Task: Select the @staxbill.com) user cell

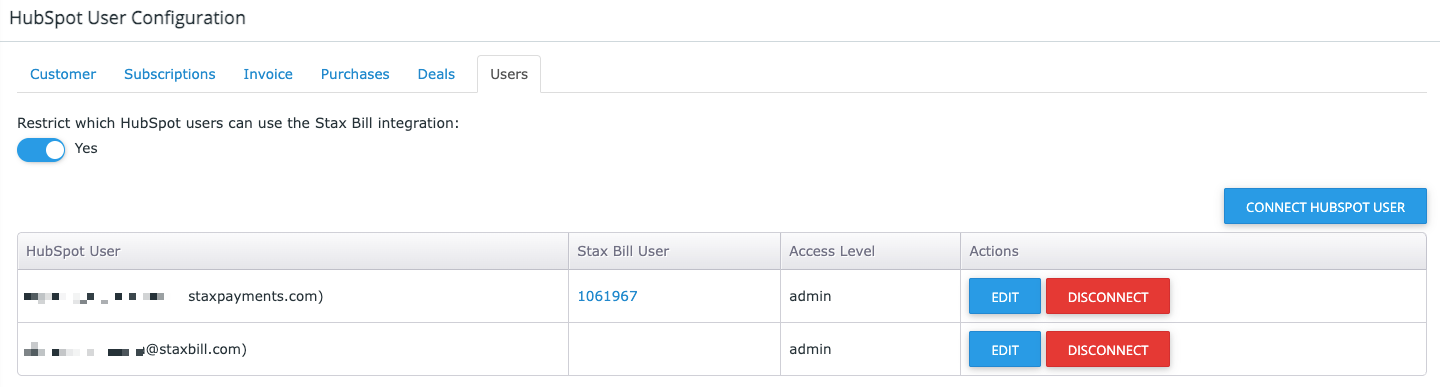Action: coord(293,350)
